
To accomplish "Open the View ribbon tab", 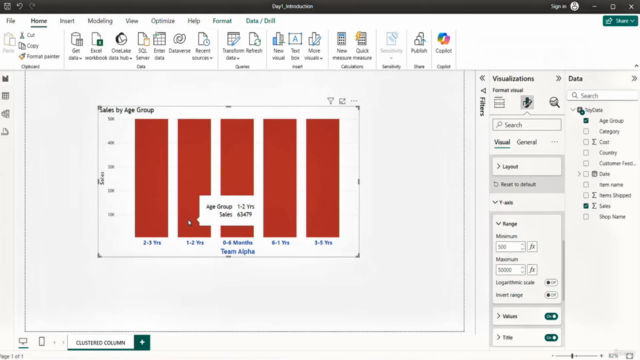I will click(x=132, y=21).
